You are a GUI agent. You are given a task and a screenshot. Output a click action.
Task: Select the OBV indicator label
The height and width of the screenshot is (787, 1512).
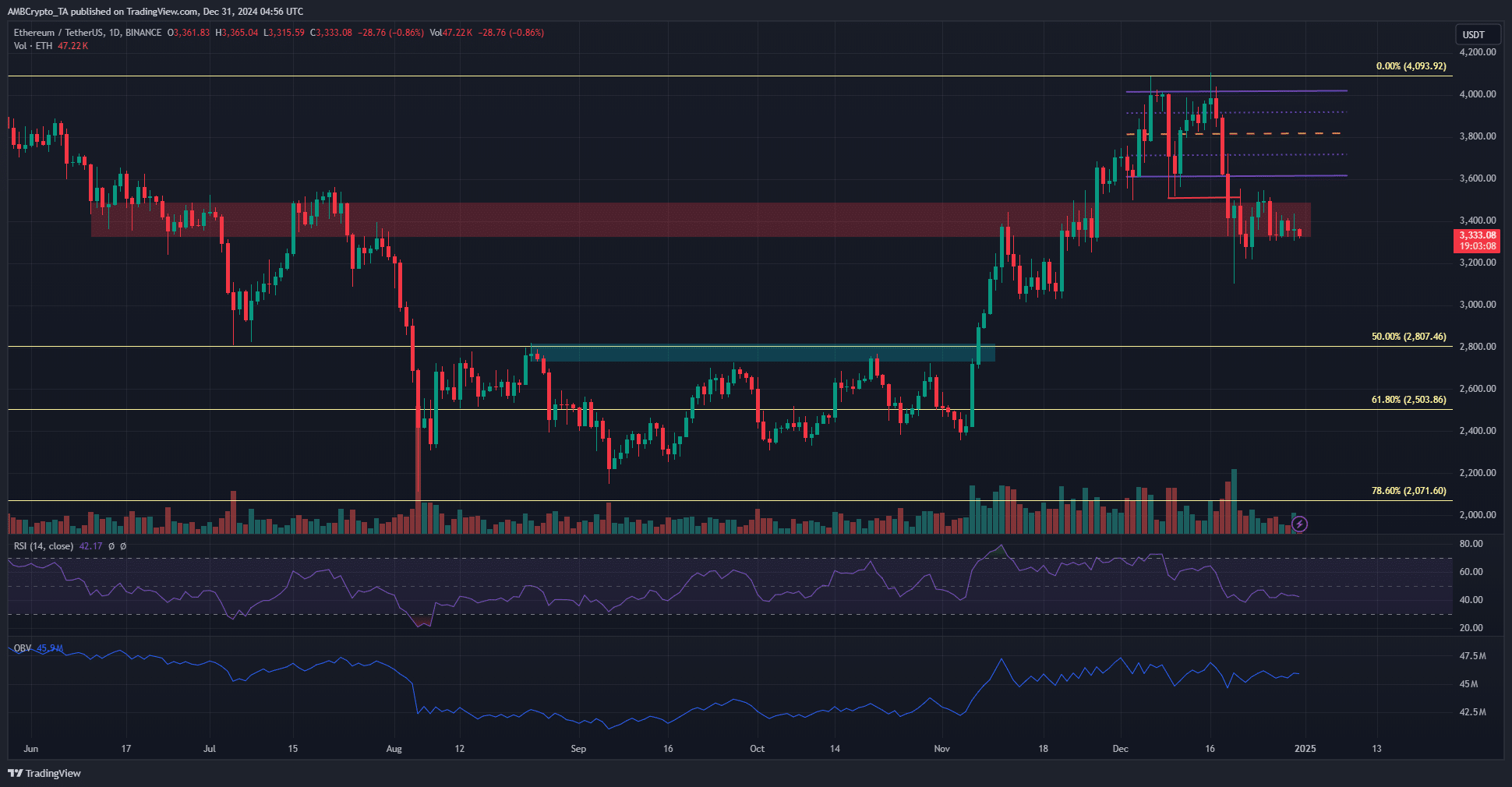[x=21, y=647]
